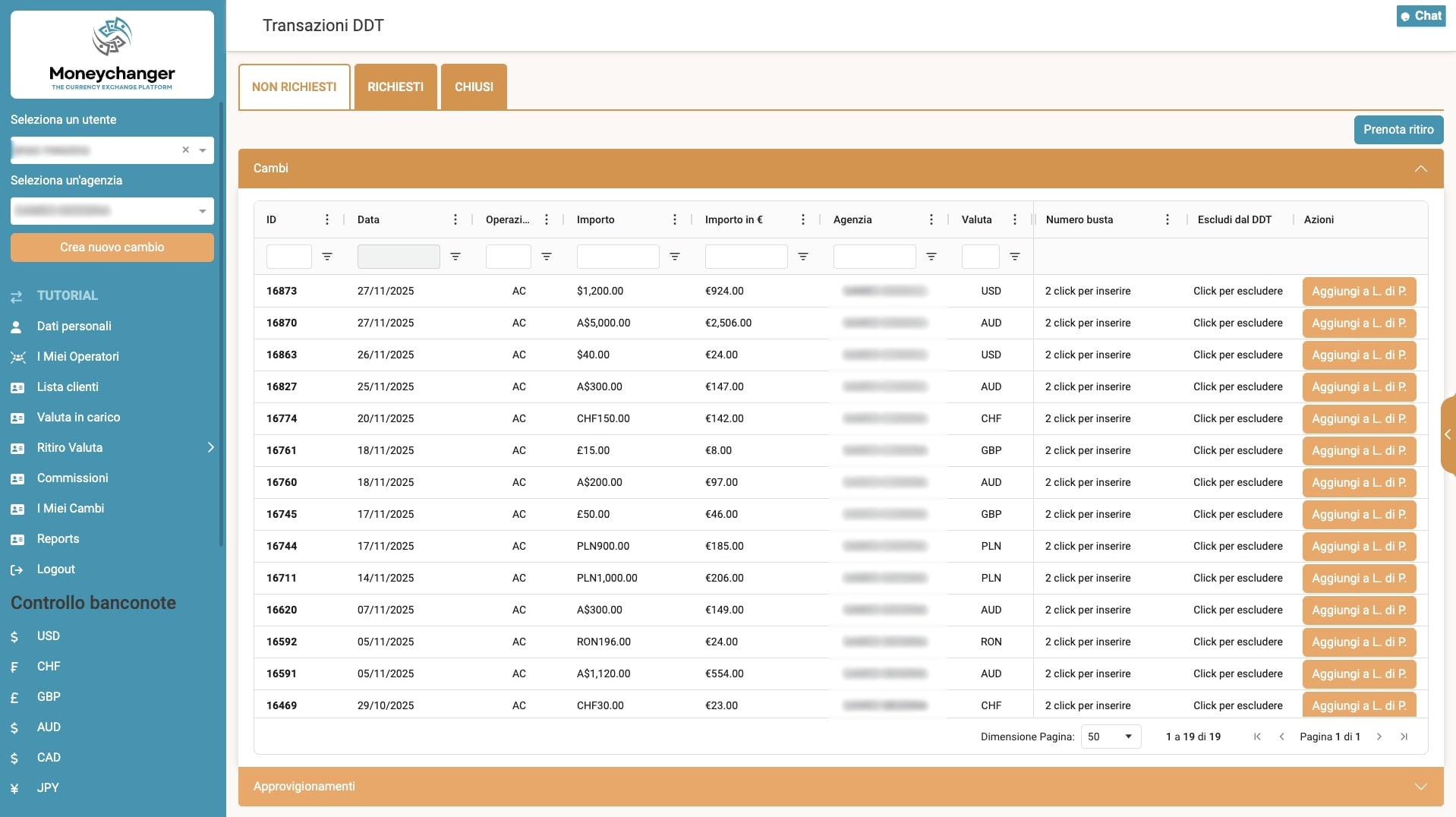This screenshot has height=817, width=1456.
Task: Toggle 'Click per escludere' for transaction 16774
Action: [x=1237, y=418]
